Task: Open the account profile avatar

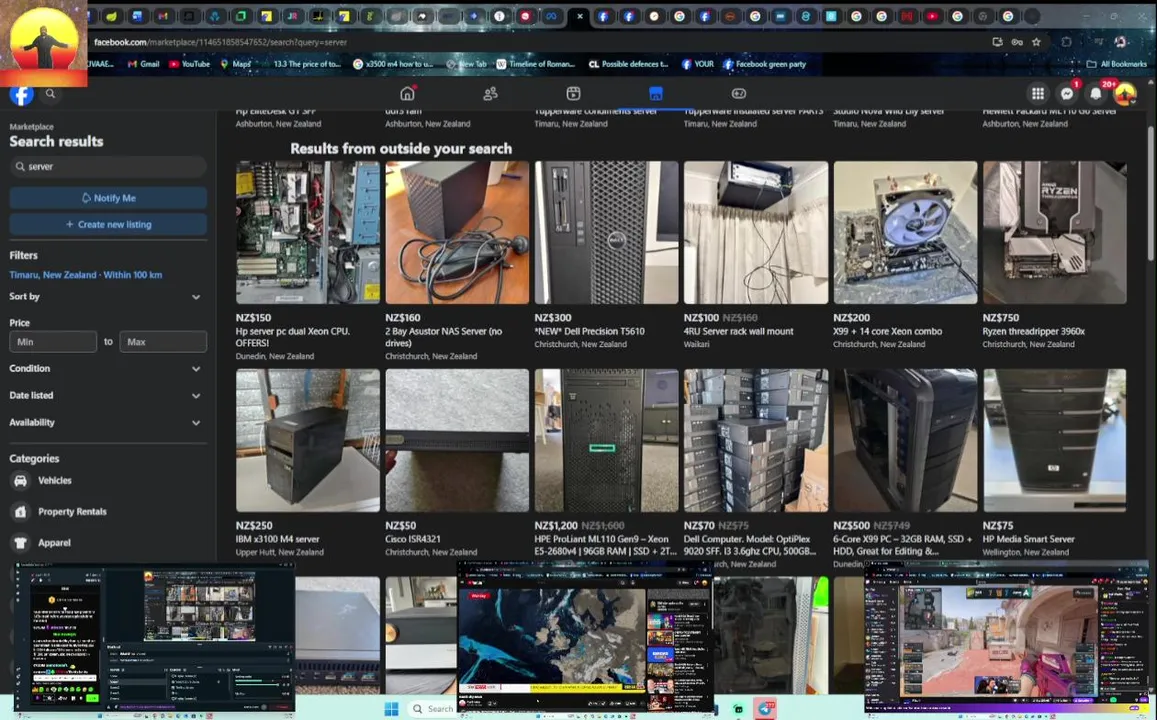Action: click(x=1125, y=94)
